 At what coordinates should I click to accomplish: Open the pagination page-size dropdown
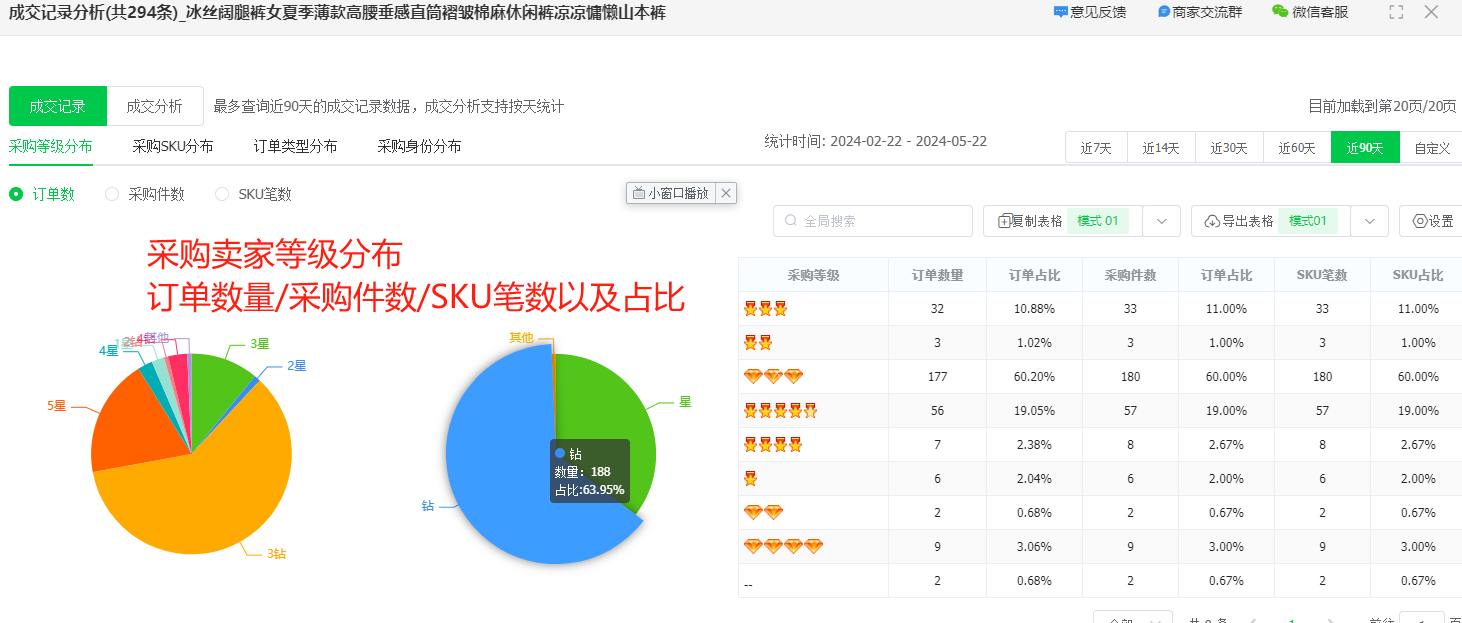1133,618
